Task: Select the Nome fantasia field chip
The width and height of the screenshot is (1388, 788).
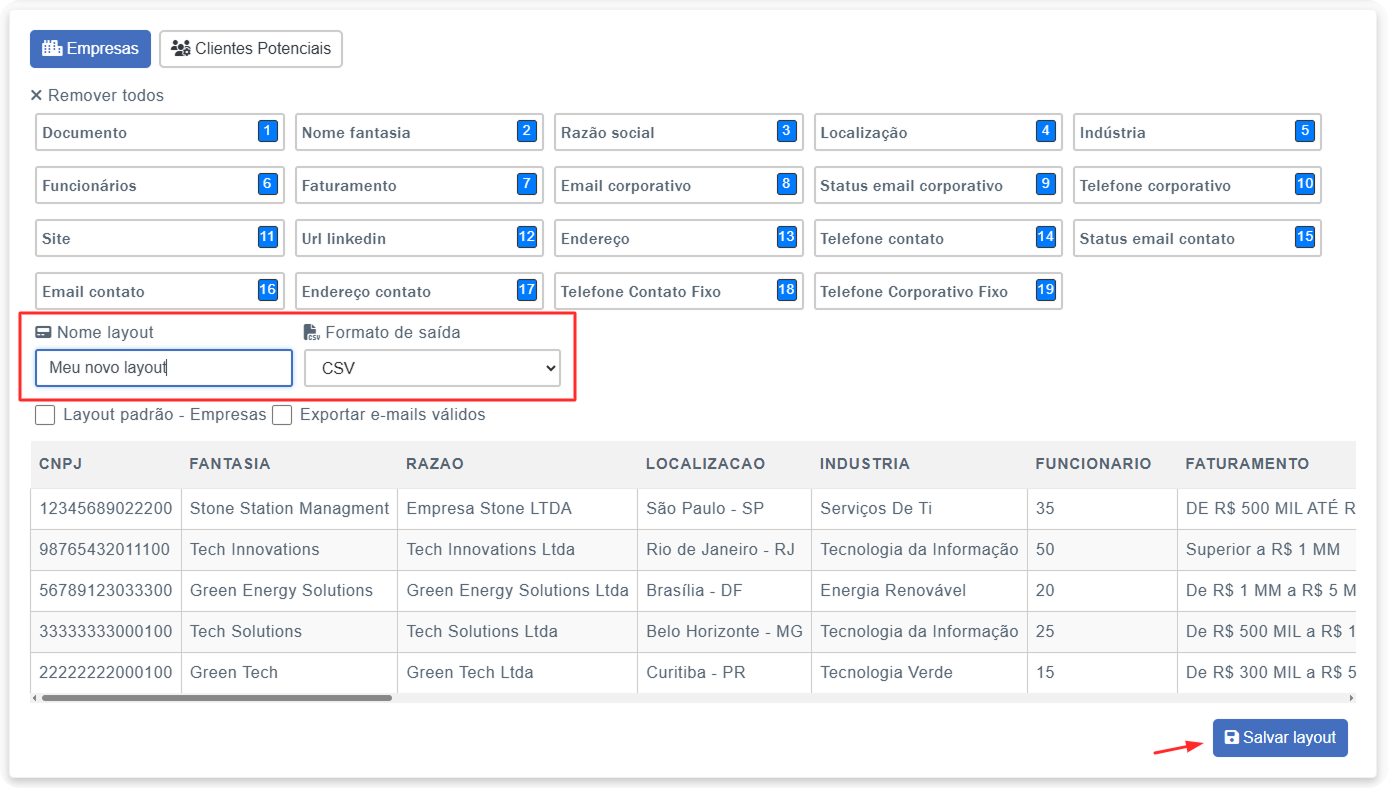Action: point(419,132)
